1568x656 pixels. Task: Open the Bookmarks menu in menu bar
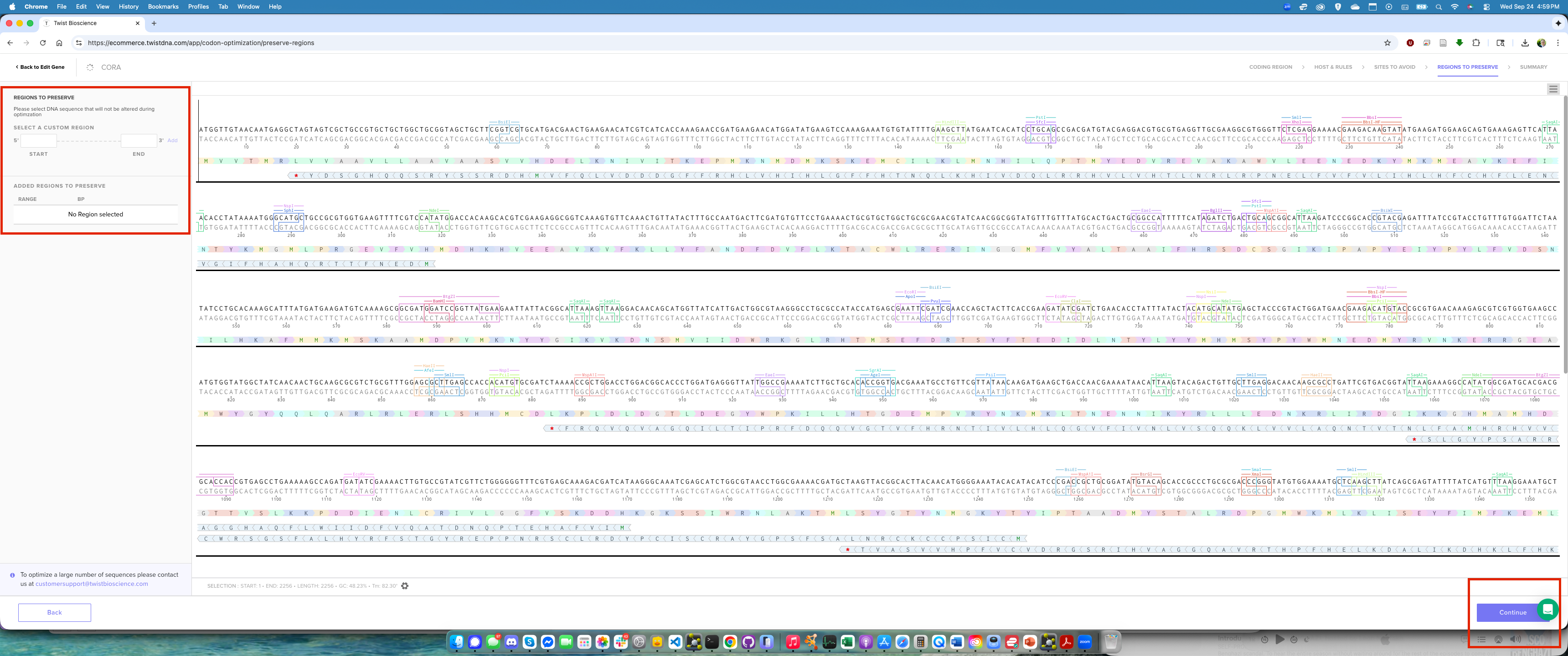pyautogui.click(x=163, y=7)
